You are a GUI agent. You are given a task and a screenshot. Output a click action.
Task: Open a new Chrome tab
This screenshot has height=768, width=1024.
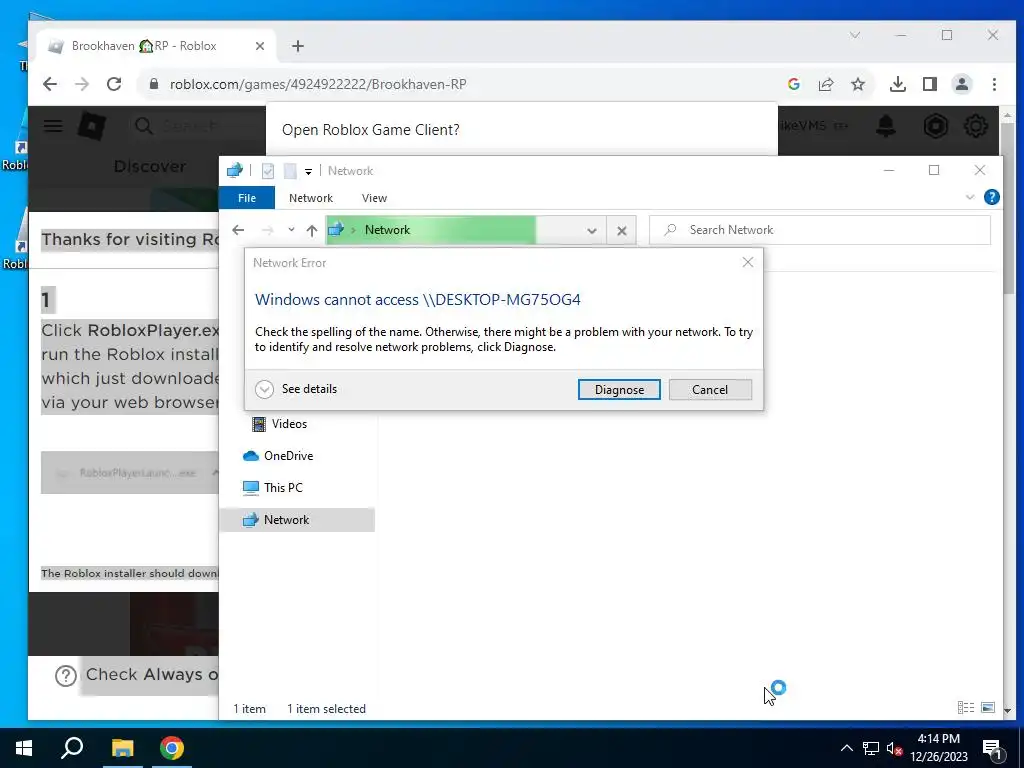tap(298, 46)
